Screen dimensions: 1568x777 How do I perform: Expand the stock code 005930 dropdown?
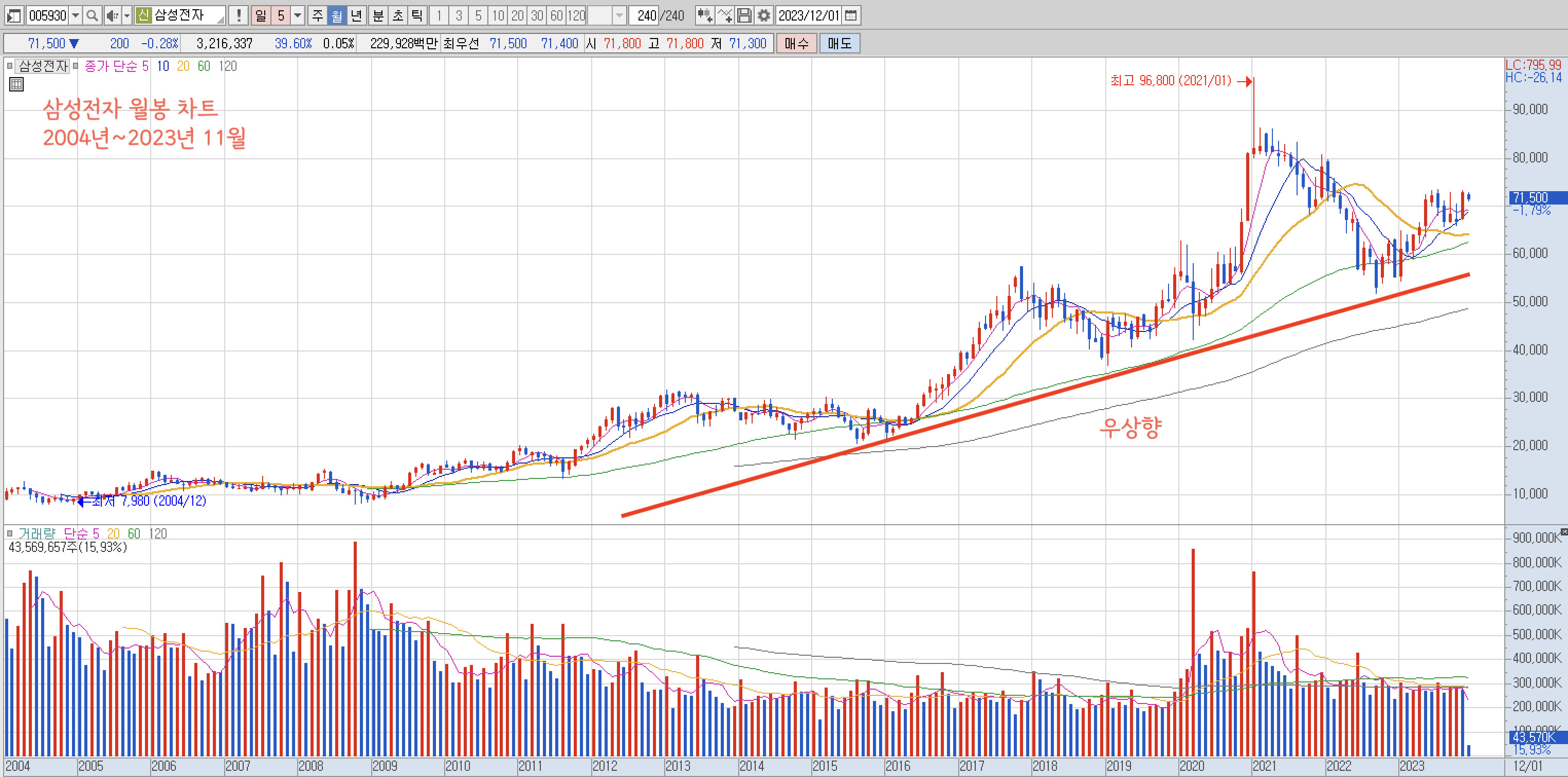[76, 16]
